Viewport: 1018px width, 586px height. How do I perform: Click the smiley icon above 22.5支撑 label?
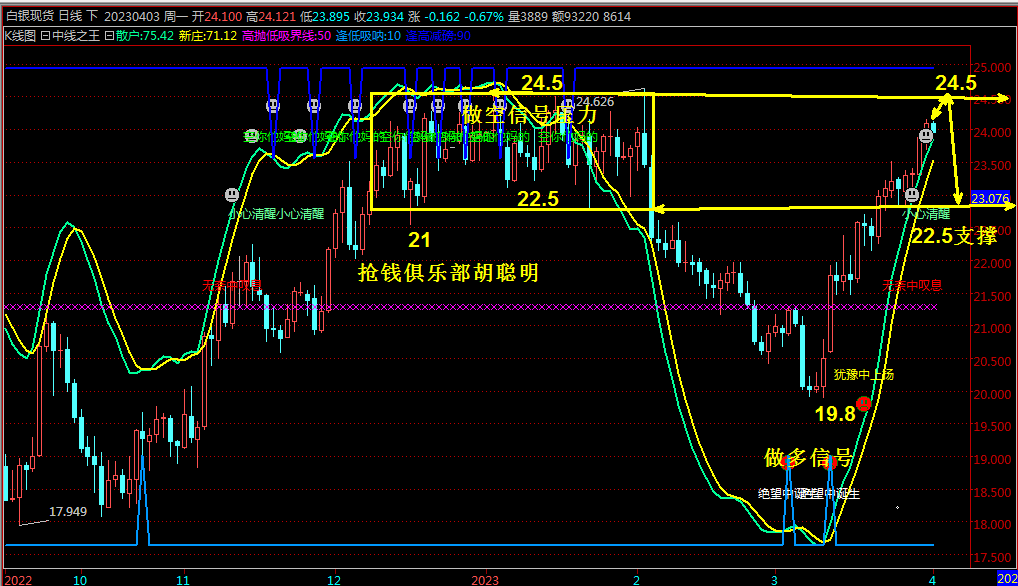point(912,194)
